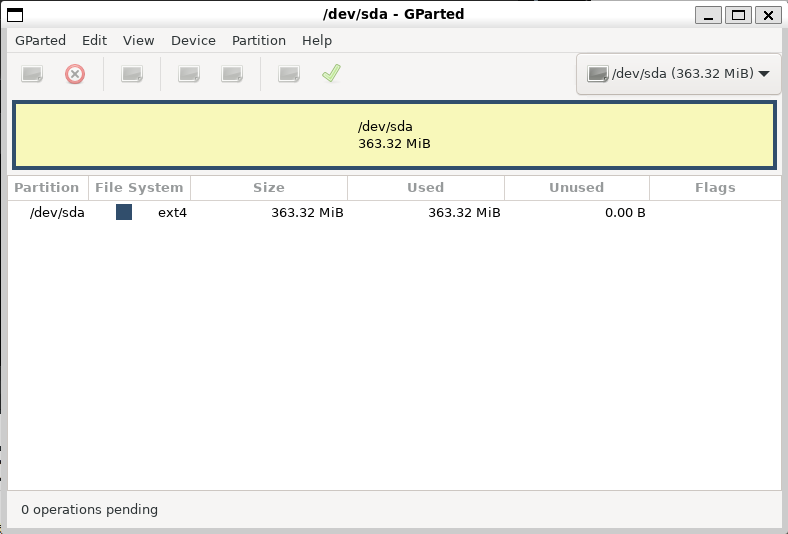Click the disk icon in the device selector

pos(598,74)
